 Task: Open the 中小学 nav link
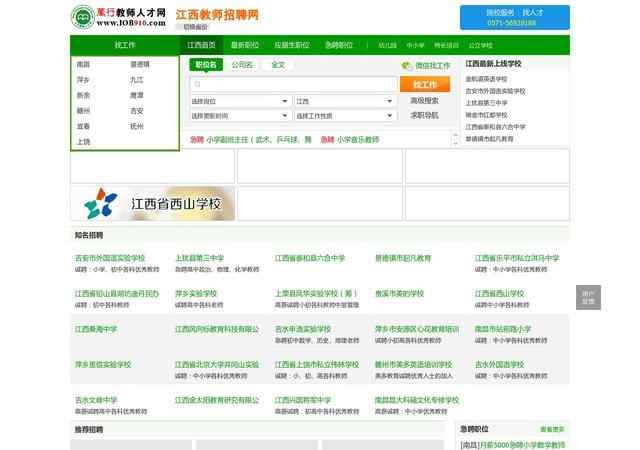click(415, 45)
